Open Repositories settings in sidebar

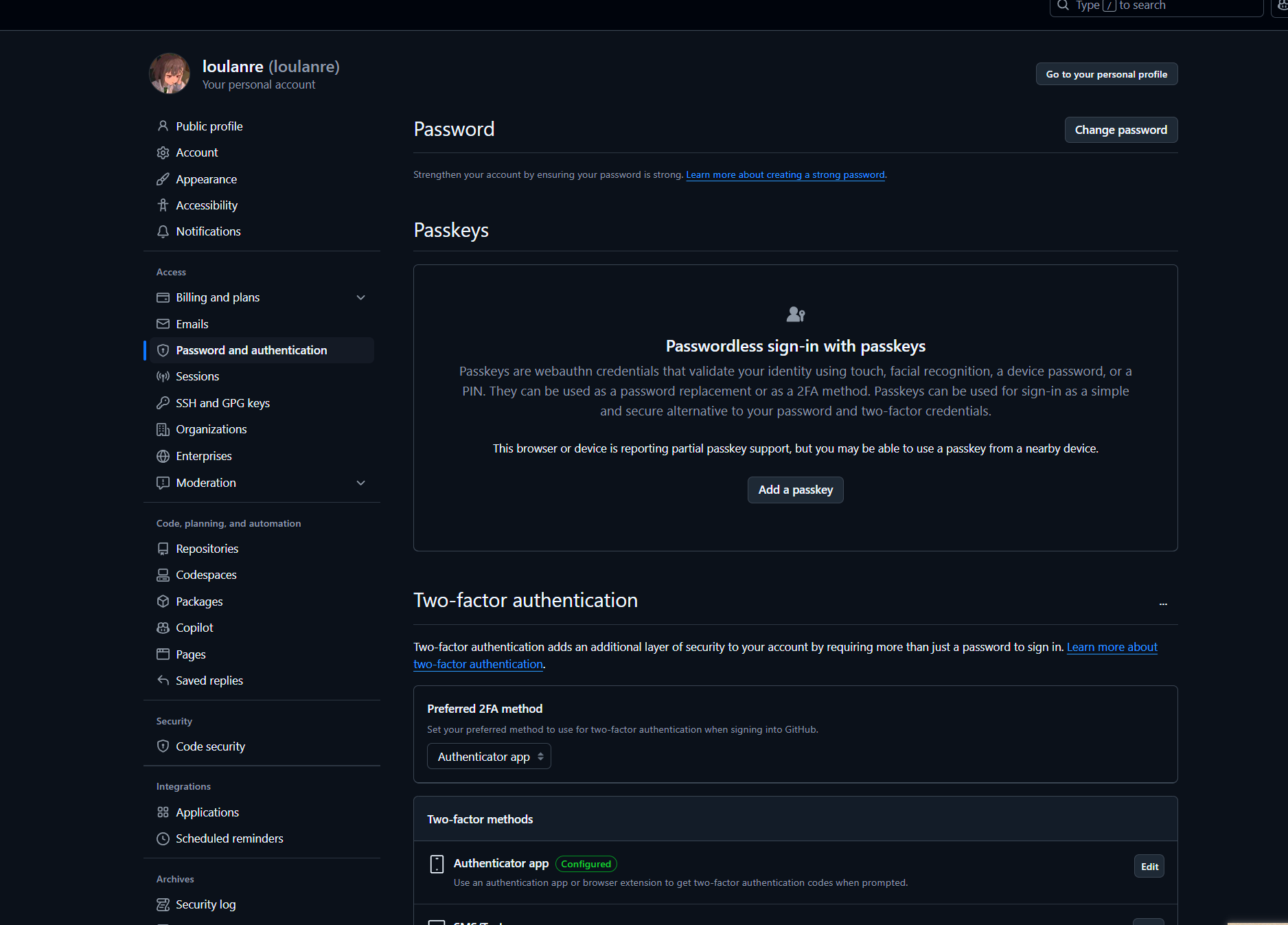point(207,549)
